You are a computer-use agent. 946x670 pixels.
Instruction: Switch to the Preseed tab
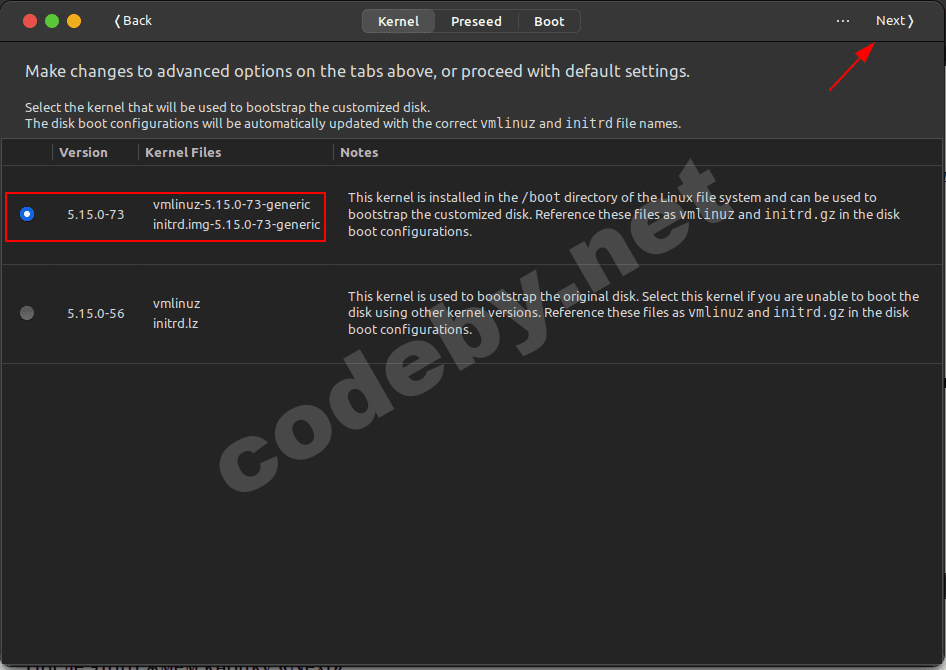point(476,21)
